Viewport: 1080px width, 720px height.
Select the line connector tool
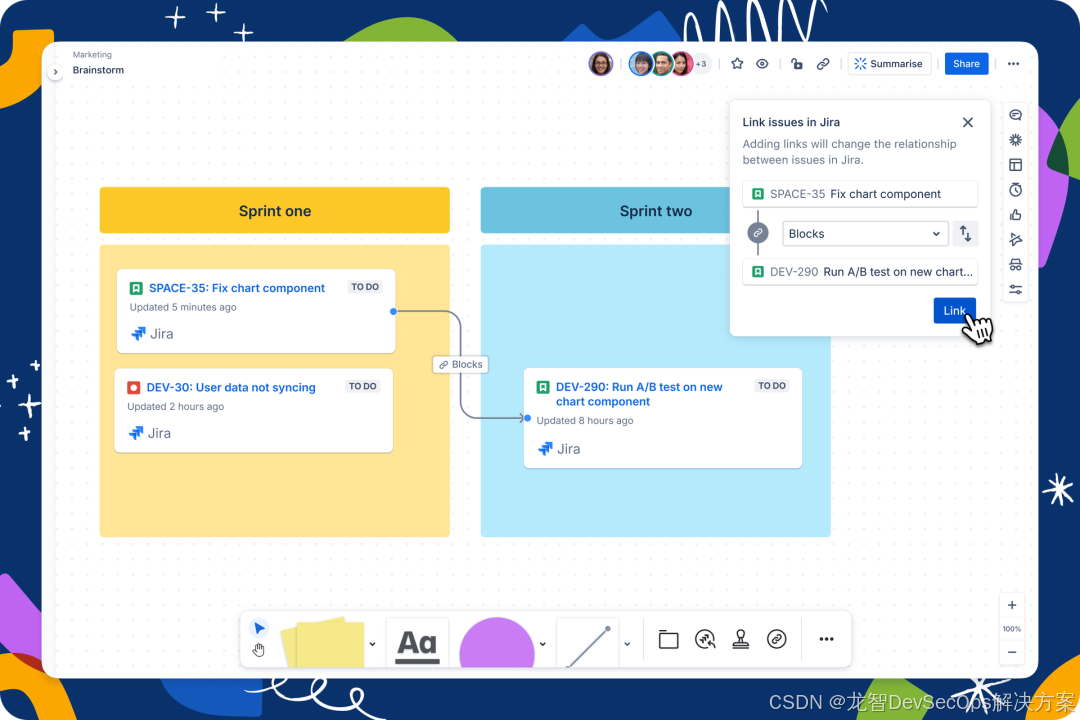click(x=588, y=645)
